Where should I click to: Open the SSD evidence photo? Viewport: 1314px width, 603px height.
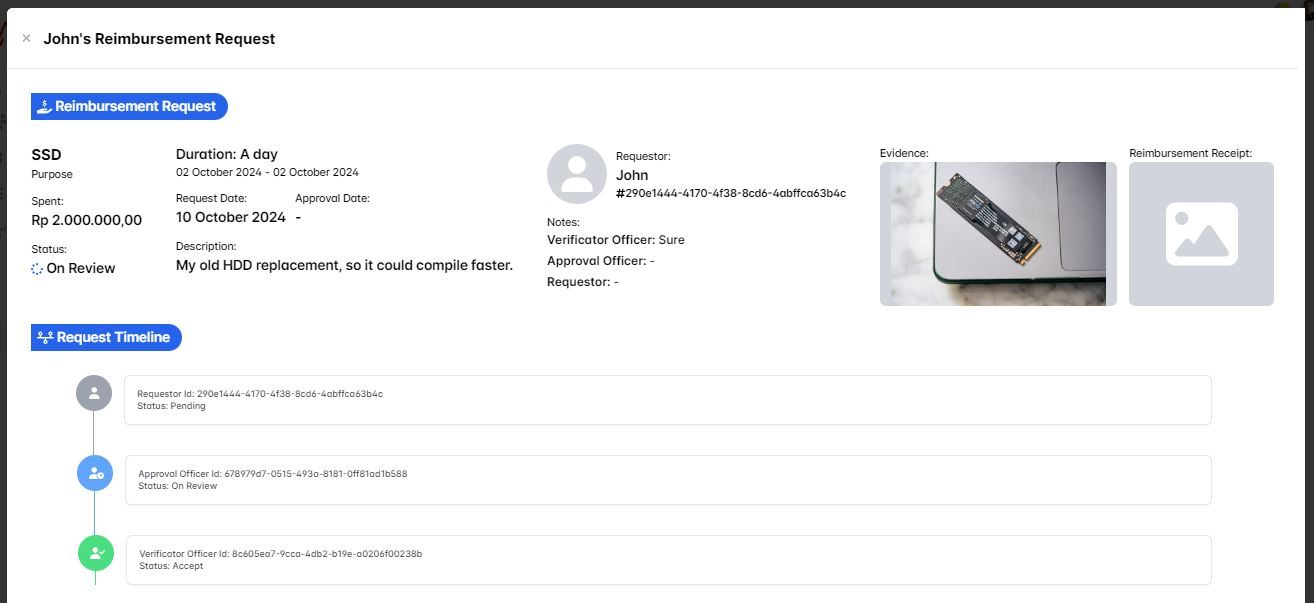(x=998, y=233)
